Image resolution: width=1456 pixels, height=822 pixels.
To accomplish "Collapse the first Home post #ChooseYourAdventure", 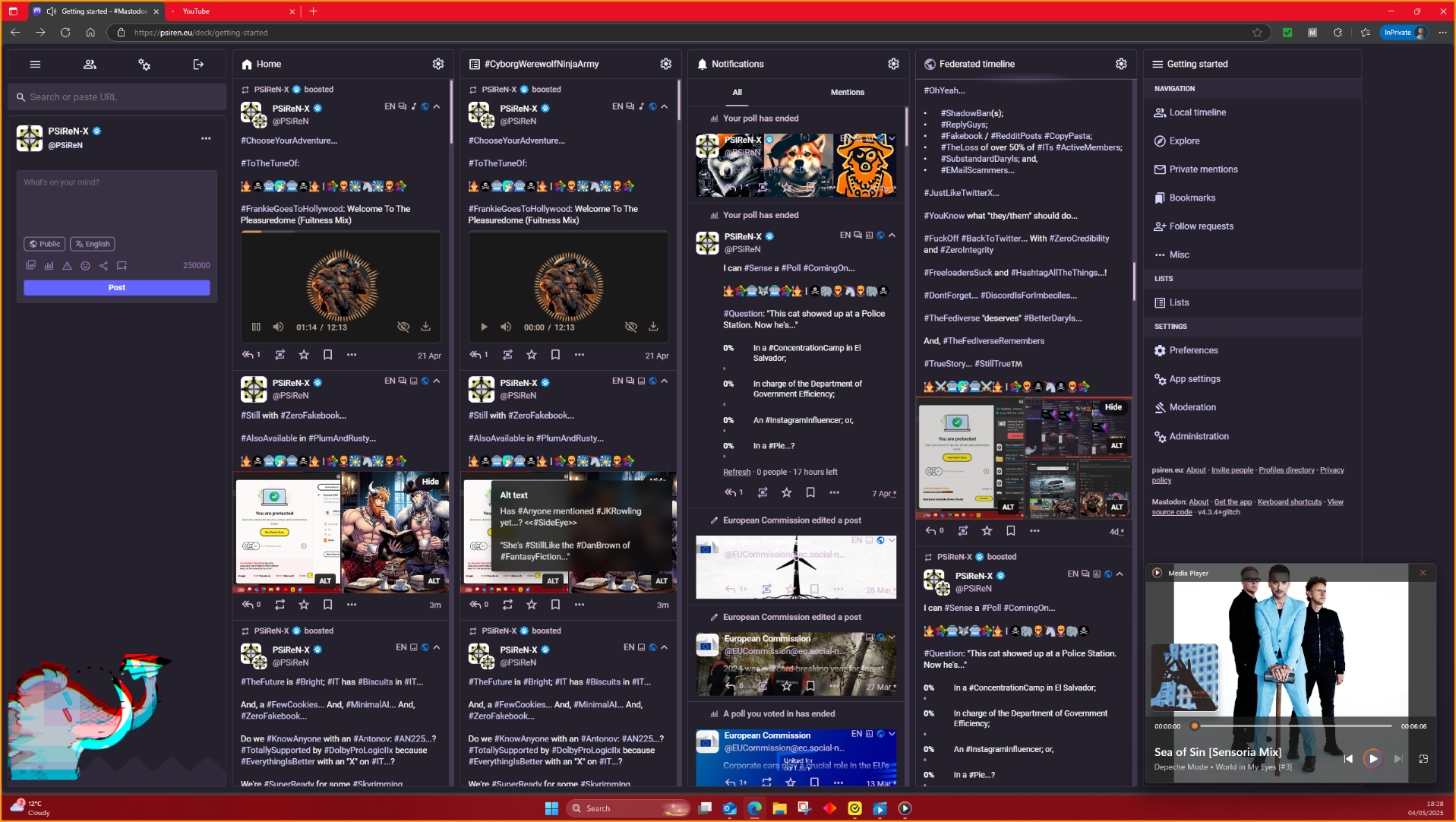I will [437, 106].
